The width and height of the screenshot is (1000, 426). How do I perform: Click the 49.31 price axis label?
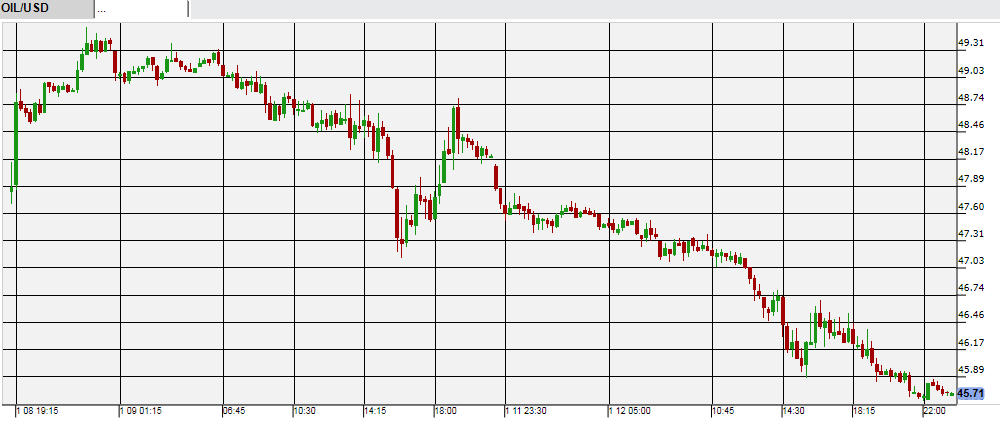(971, 43)
